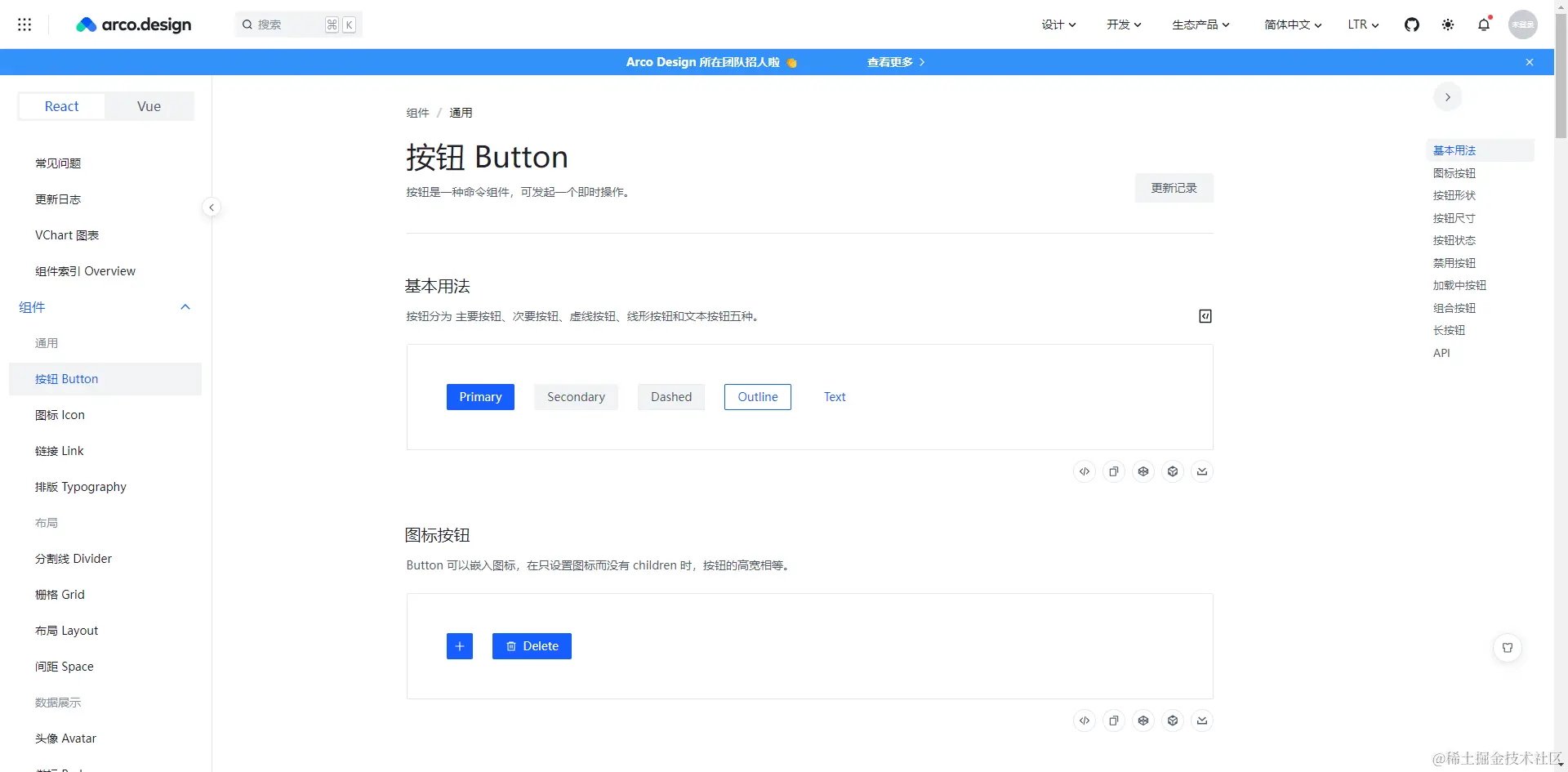Image resolution: width=1568 pixels, height=772 pixels.
Task: Jump to API anchor link
Action: 1441,353
